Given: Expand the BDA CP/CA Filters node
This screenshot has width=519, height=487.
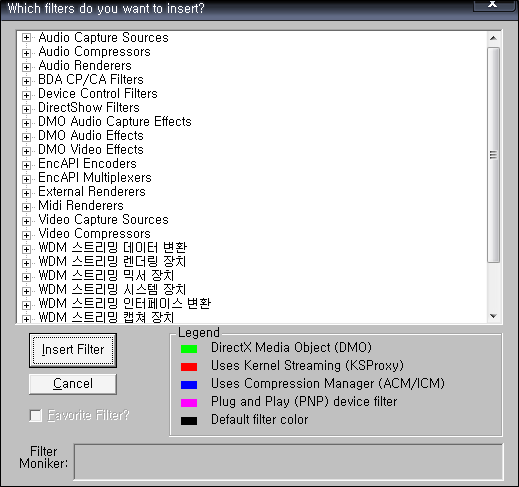Looking at the screenshot, I should [26, 81].
